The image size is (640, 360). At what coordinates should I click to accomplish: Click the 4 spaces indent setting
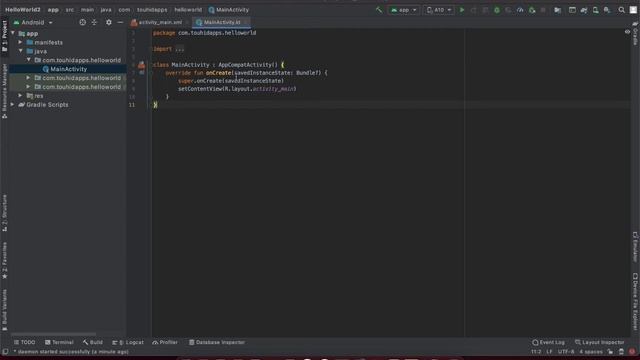click(x=591, y=351)
